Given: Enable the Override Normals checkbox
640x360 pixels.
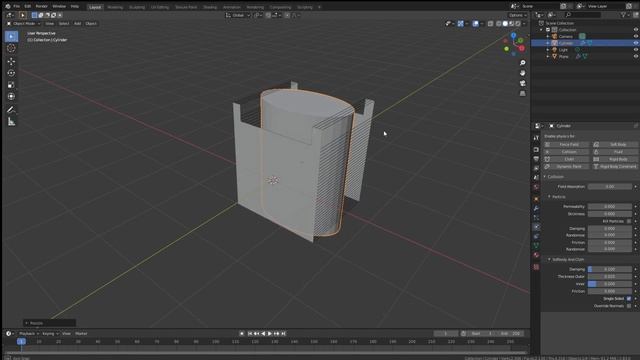Looking at the screenshot, I should coord(629,306).
